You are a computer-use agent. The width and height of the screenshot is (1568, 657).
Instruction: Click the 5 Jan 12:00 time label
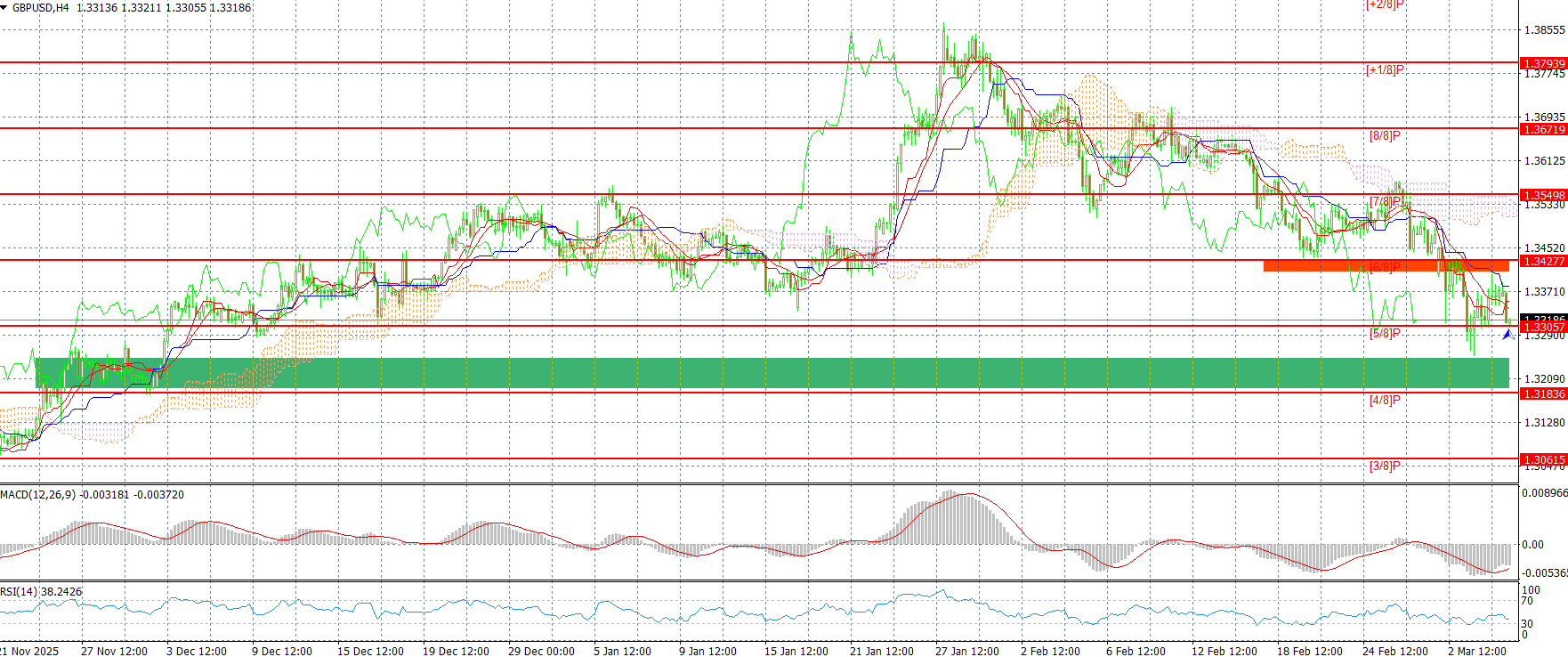point(623,651)
